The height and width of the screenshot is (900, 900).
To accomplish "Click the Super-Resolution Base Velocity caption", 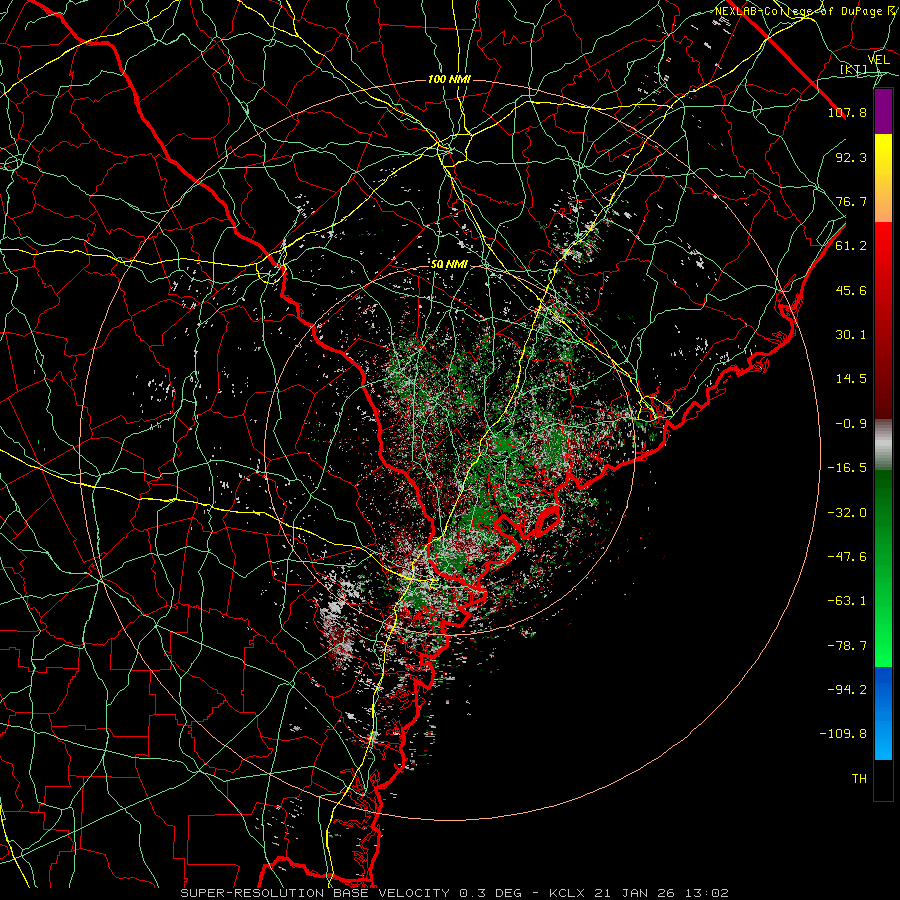I will [x=455, y=893].
